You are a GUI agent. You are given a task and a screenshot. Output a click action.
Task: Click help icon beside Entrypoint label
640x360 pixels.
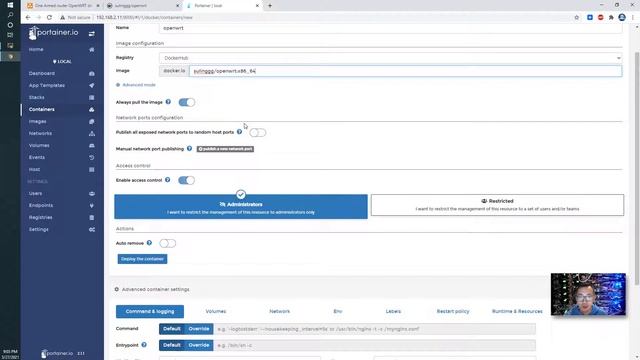coord(144,345)
